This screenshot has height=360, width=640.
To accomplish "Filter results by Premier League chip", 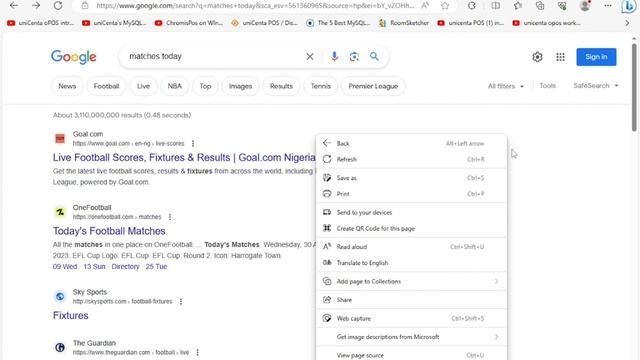I will click(373, 86).
